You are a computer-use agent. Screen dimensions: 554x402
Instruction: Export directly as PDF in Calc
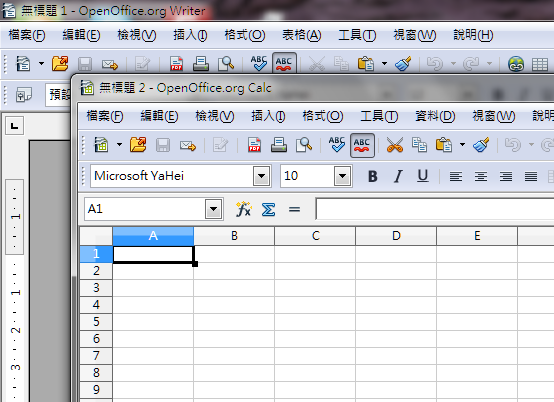click(254, 145)
